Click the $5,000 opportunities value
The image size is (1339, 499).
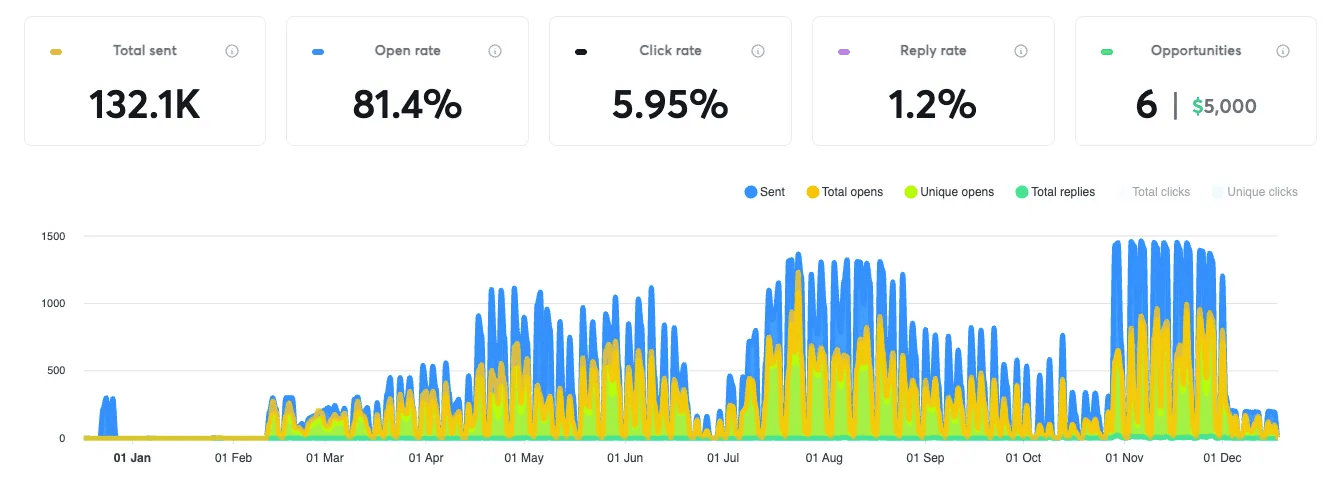point(1224,107)
